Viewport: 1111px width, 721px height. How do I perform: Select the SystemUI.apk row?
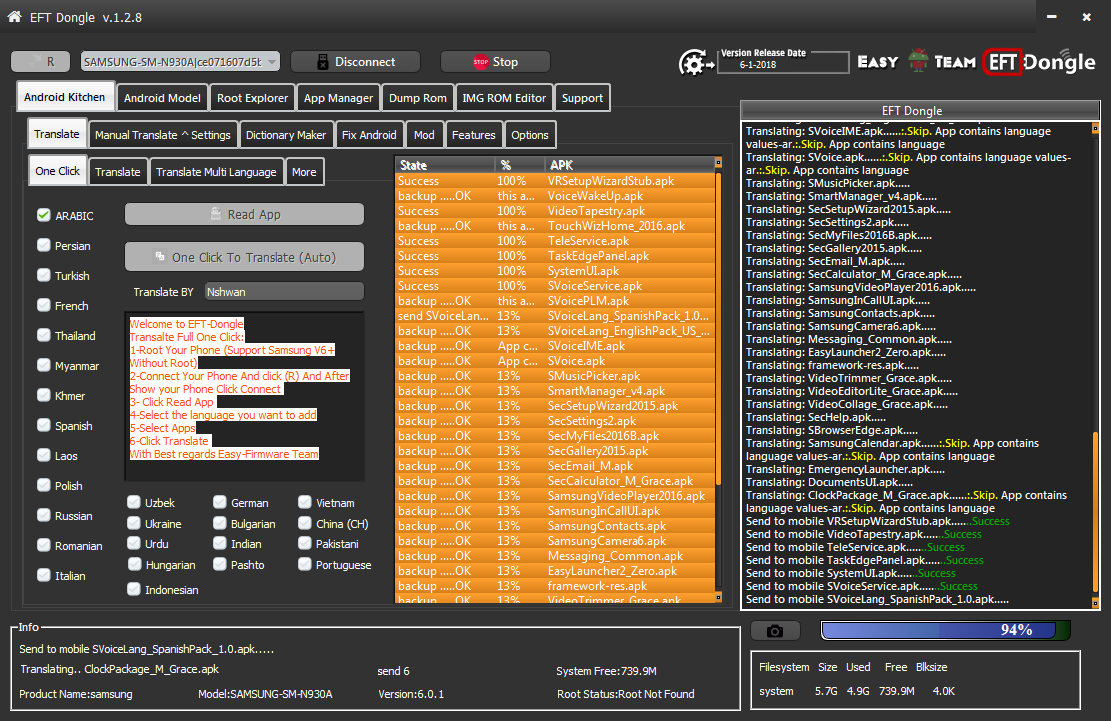(555, 271)
